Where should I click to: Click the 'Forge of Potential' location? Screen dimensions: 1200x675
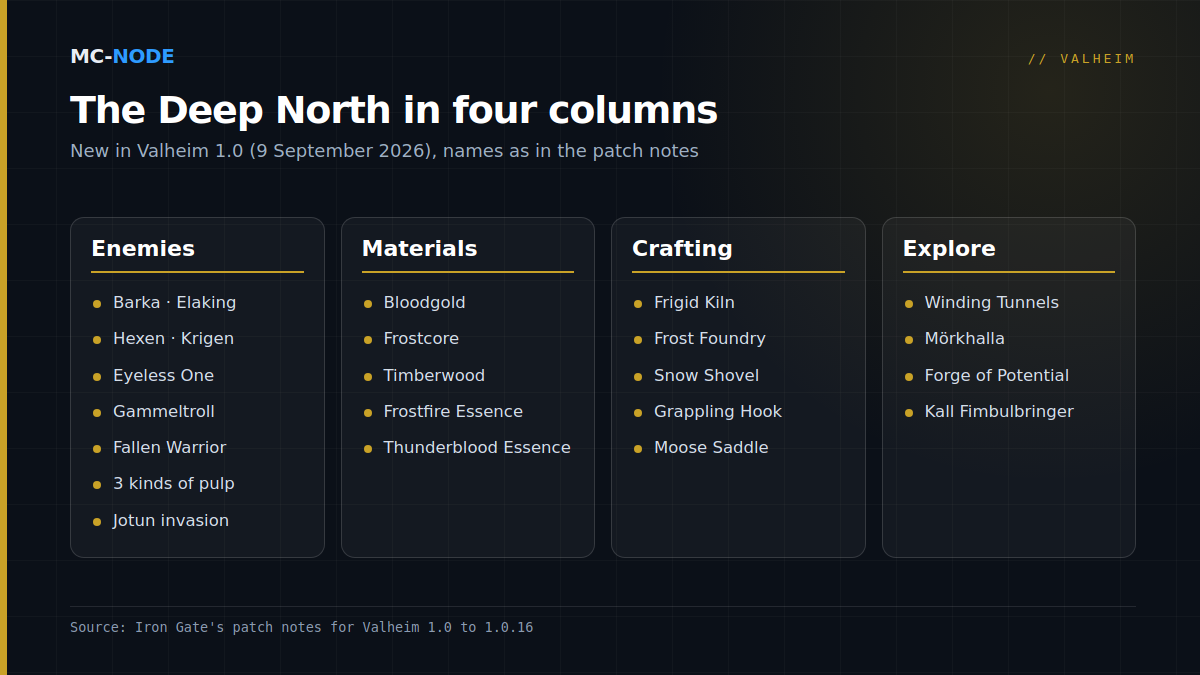tap(996, 375)
